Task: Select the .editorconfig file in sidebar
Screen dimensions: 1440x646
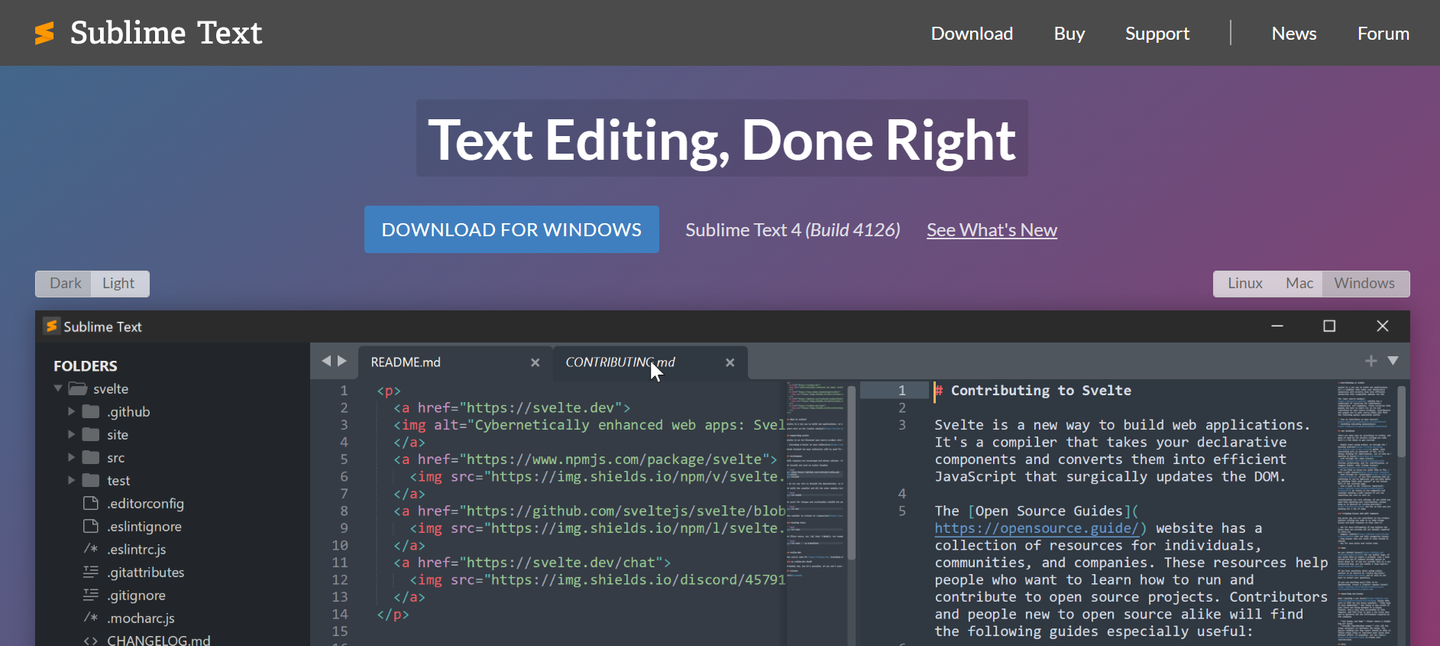Action: point(145,503)
